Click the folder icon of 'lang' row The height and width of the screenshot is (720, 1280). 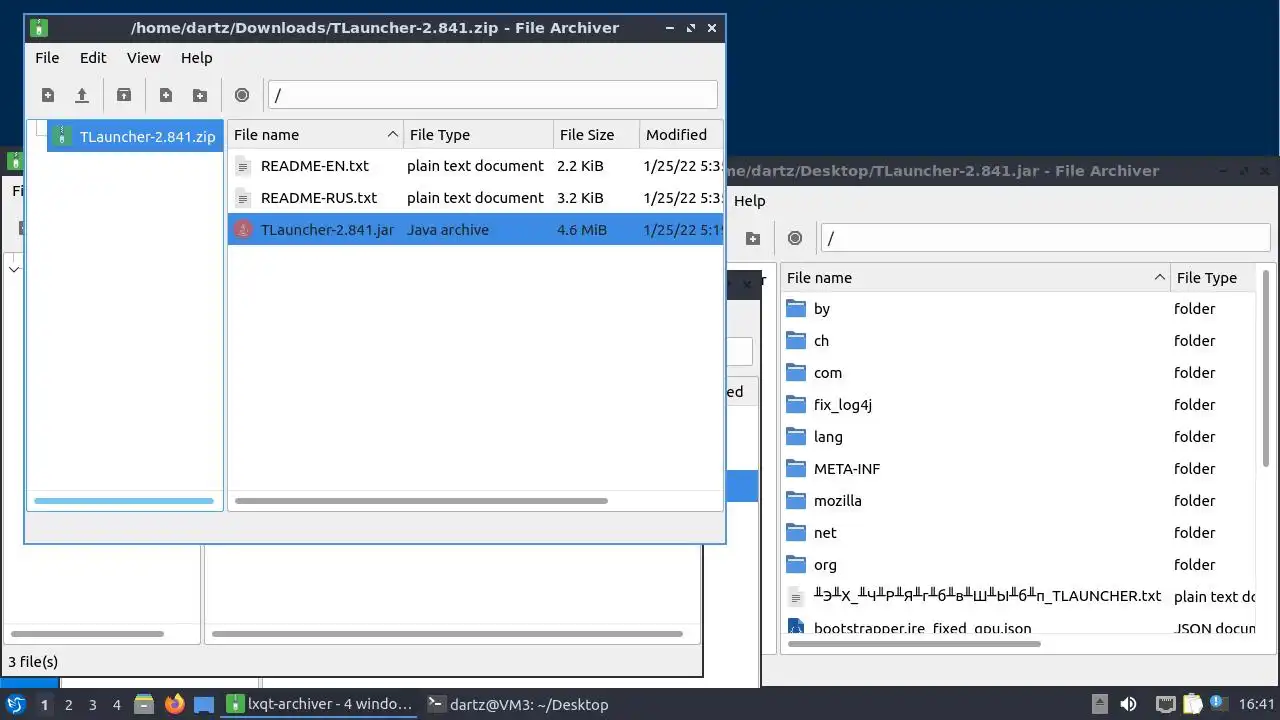[796, 437]
